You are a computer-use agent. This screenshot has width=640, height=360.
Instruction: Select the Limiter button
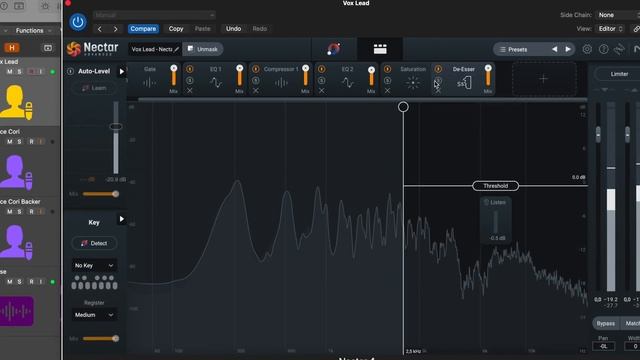tap(619, 74)
